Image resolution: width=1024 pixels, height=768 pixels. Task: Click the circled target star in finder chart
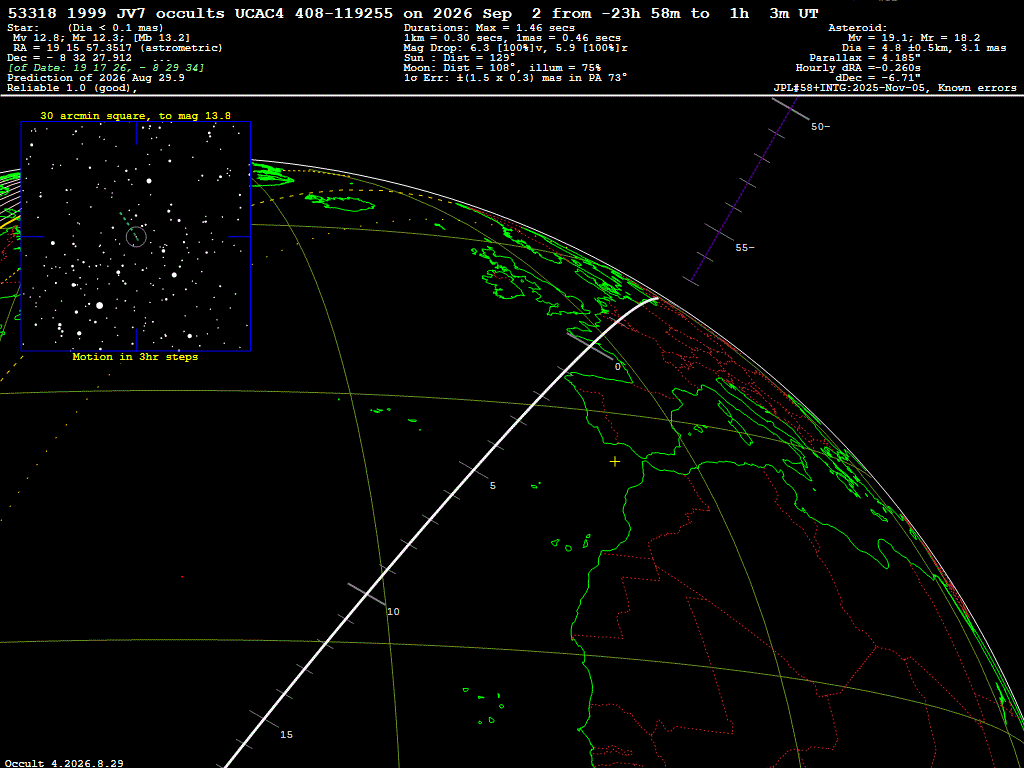136,236
